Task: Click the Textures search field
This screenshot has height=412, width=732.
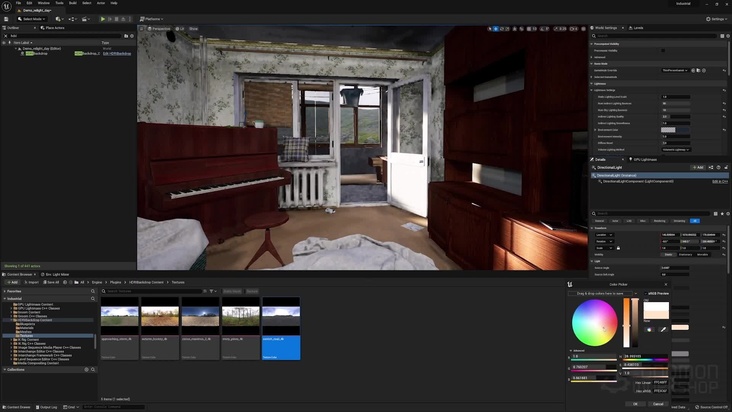Action: point(154,291)
